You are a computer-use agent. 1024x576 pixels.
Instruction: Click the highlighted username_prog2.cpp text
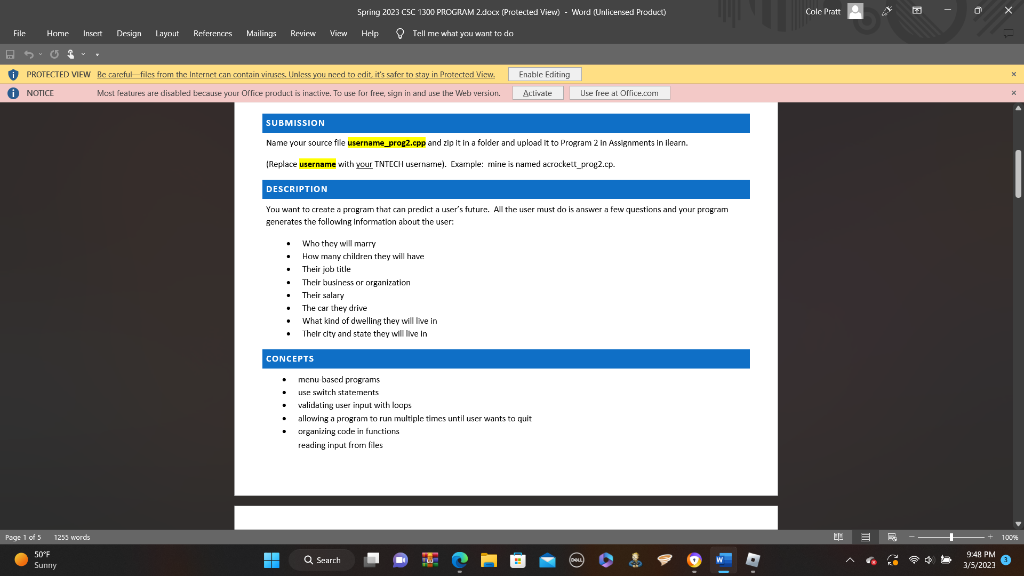(x=386, y=142)
